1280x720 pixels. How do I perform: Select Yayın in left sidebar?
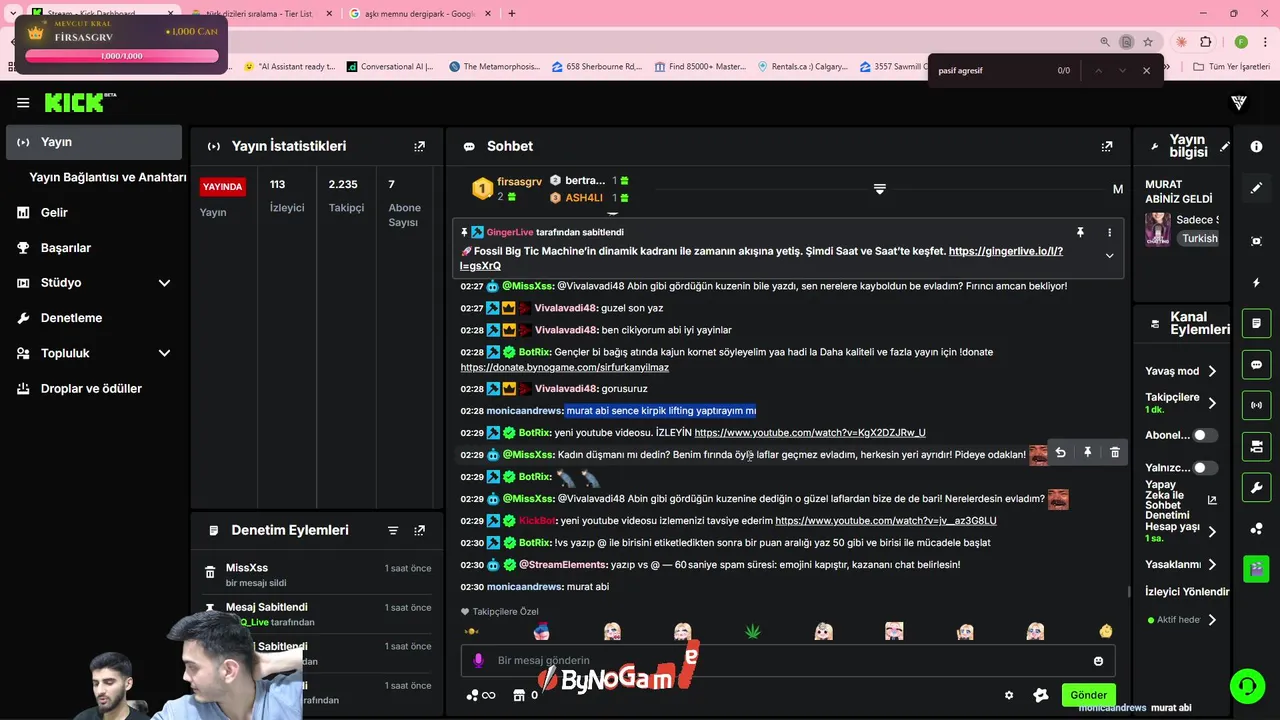(x=94, y=142)
